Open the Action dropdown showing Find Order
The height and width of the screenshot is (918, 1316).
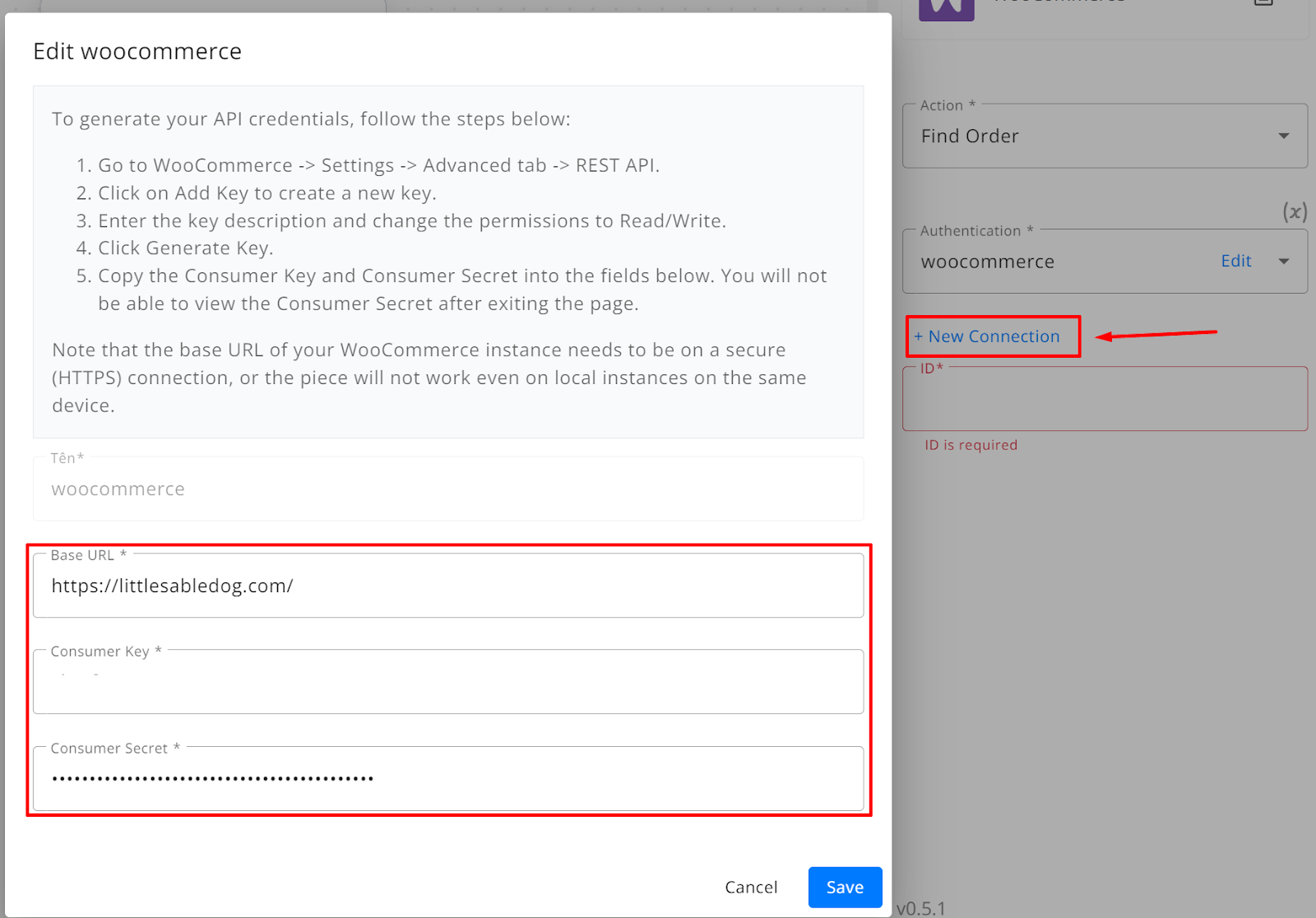1105,136
